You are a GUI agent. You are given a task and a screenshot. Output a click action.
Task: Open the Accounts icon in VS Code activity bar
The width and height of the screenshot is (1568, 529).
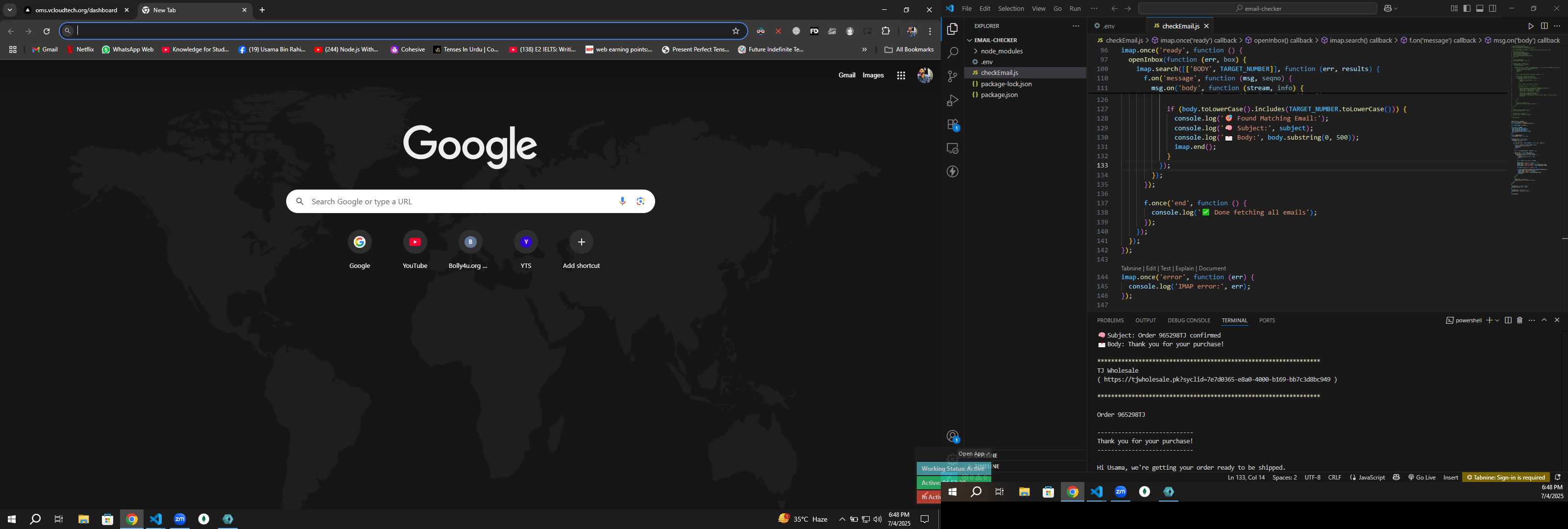click(953, 436)
